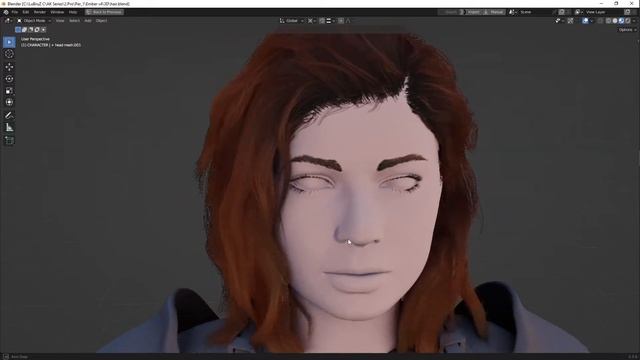Open the Global transform orientation dropdown
The height and width of the screenshot is (360, 640).
coord(292,20)
